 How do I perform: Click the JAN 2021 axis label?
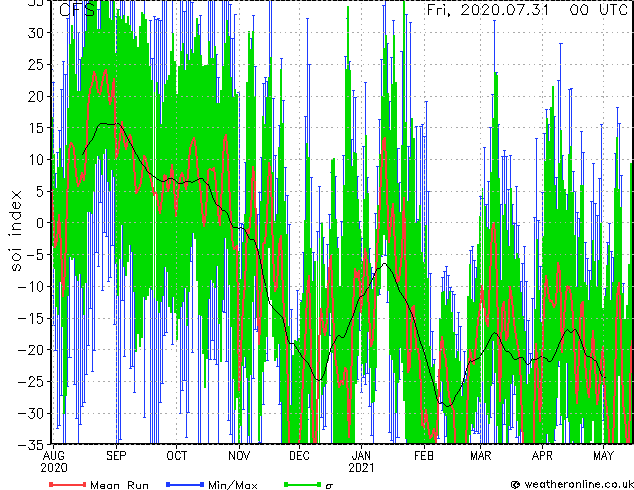361,462
